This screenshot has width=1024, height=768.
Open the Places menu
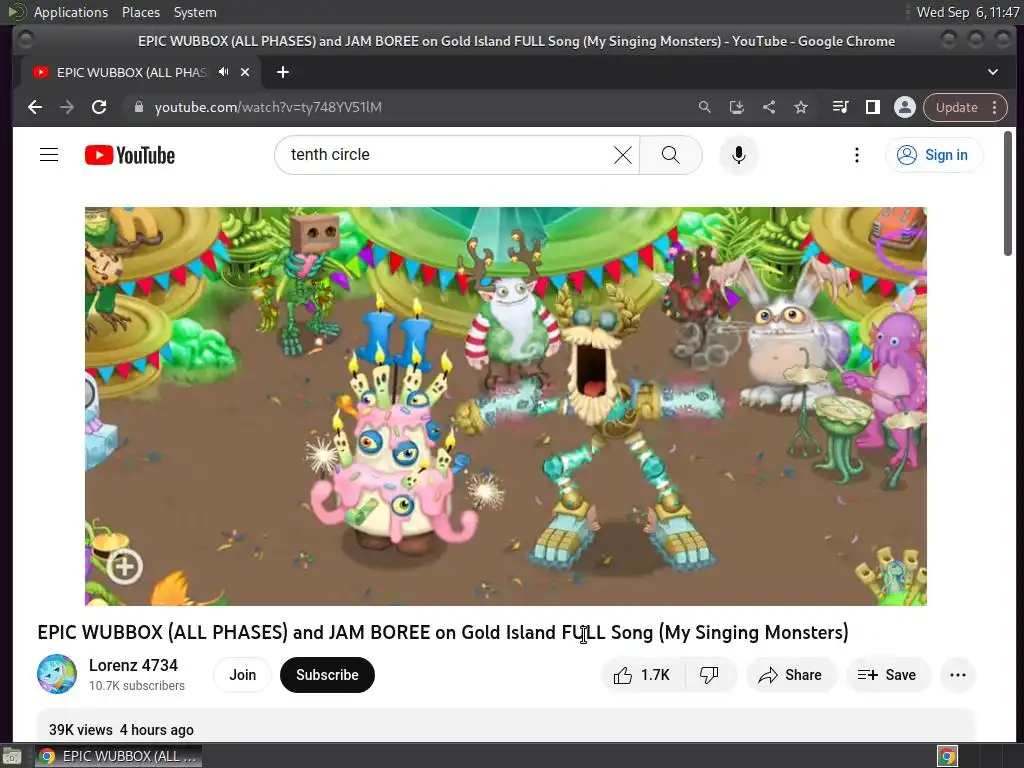pyautogui.click(x=140, y=12)
